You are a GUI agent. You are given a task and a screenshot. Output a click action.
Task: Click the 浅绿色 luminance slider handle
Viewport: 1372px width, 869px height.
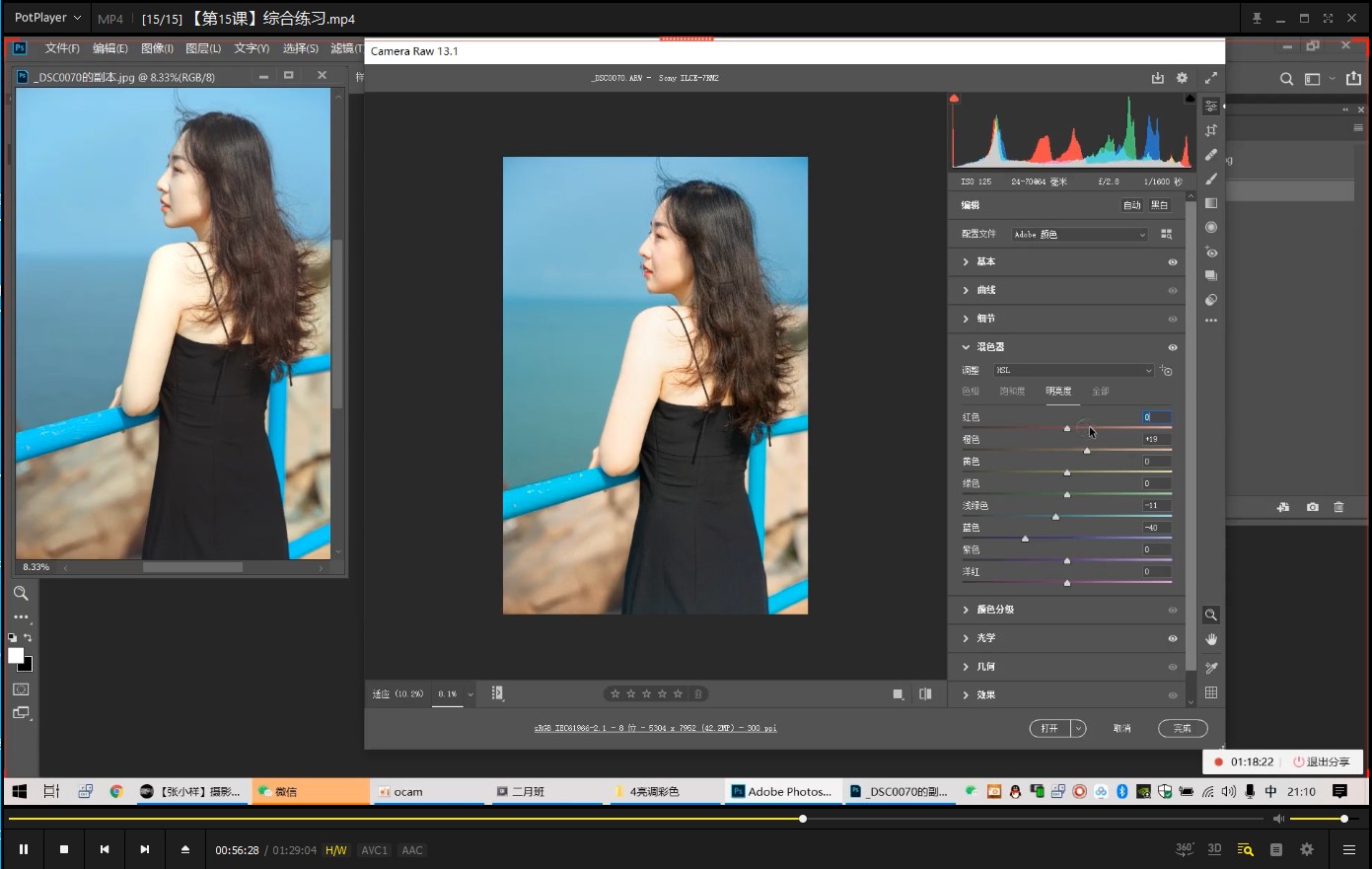1055,516
